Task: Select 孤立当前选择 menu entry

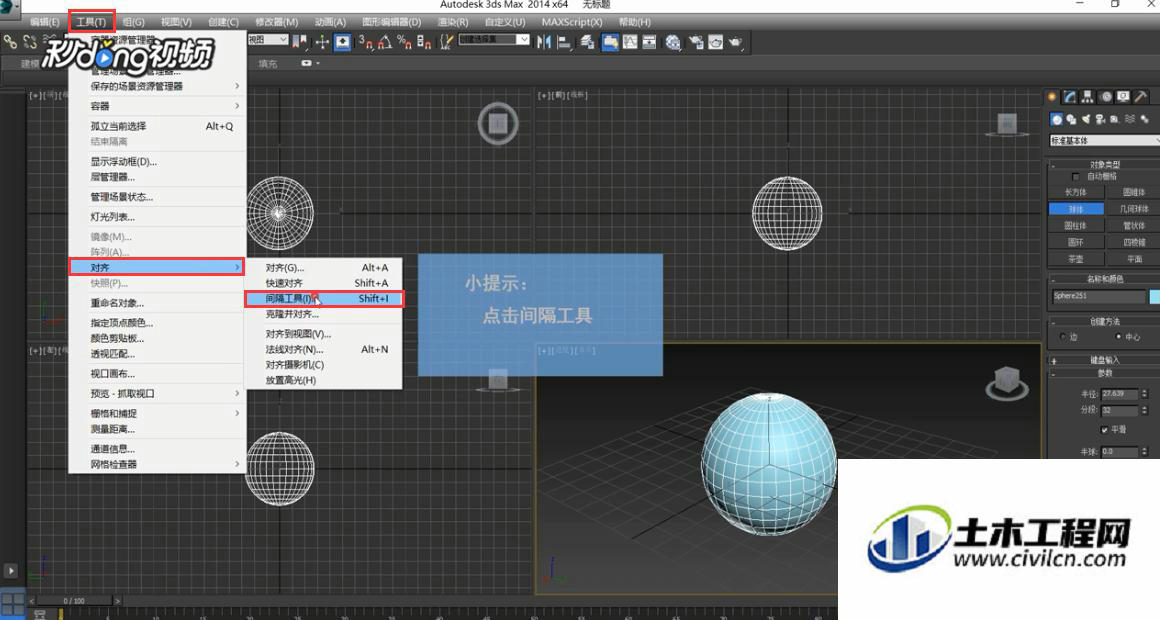Action: tap(157, 127)
